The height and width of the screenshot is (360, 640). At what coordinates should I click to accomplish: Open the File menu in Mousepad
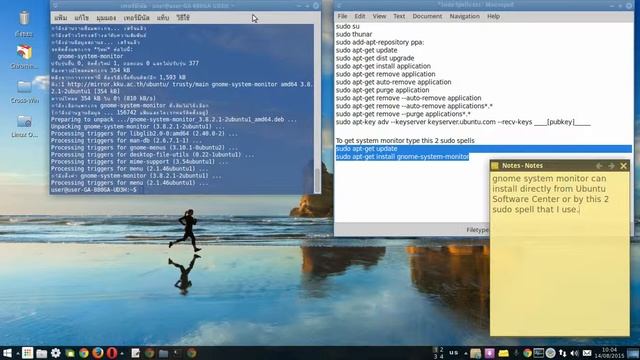click(342, 16)
